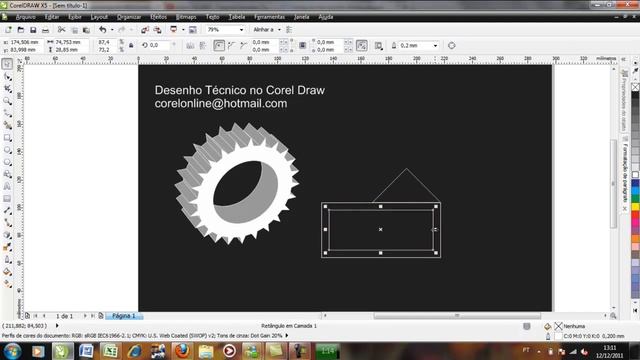Toggle the round corner type
640x360 pixels.
pos(219,45)
